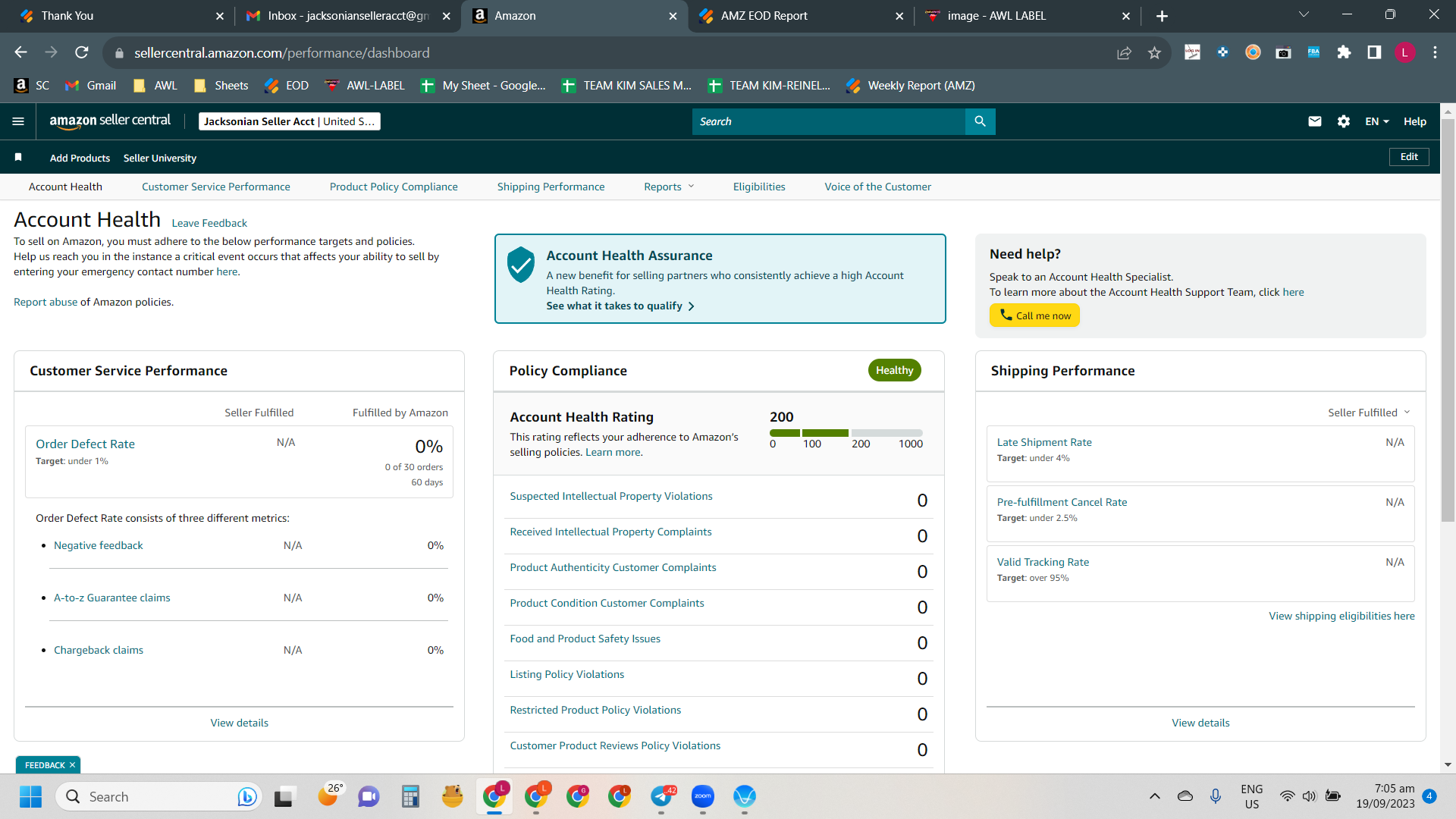The height and width of the screenshot is (819, 1456).
Task: Open the Seller Central hamburger menu
Action: point(18,121)
